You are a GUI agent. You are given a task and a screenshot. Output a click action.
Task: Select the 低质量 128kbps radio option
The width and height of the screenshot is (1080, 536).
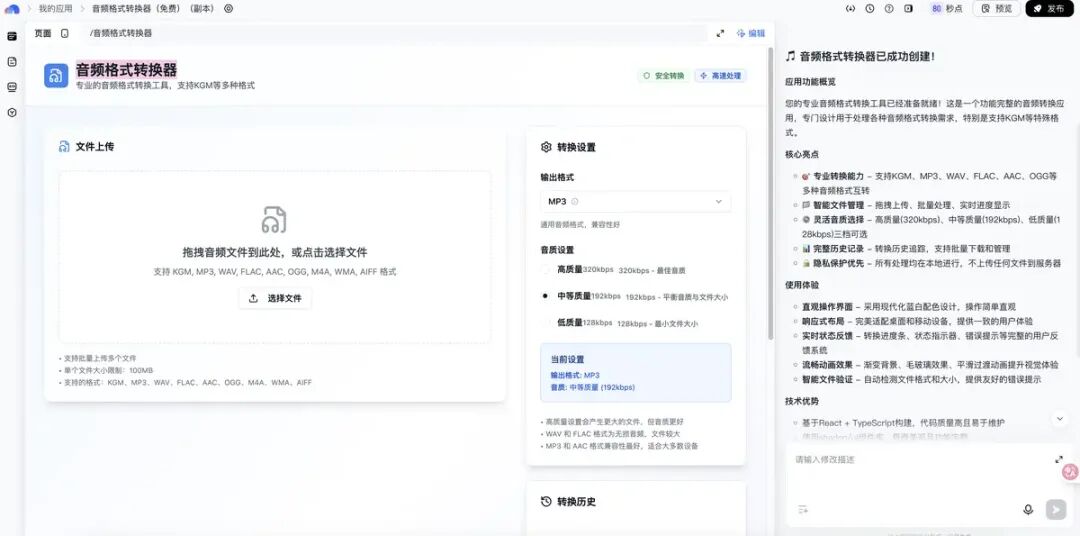546,322
